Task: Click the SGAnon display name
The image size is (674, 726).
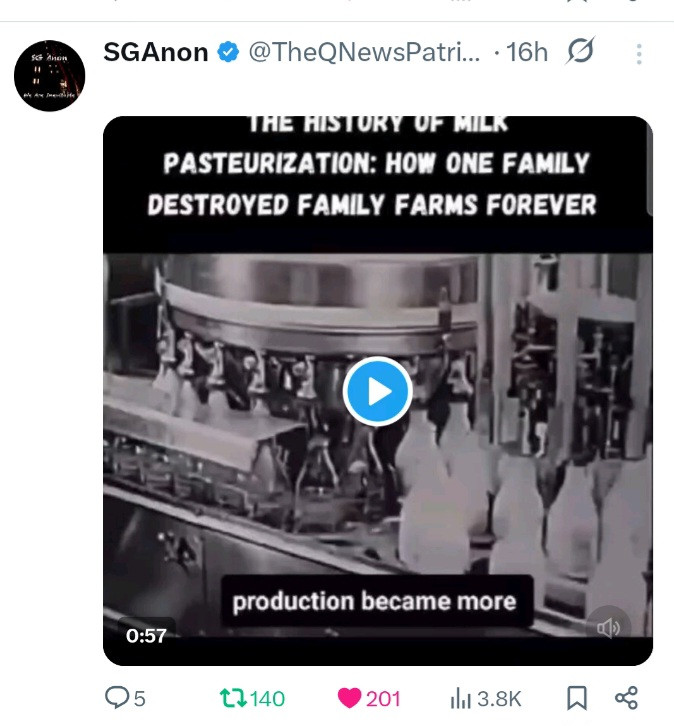Action: [x=156, y=52]
